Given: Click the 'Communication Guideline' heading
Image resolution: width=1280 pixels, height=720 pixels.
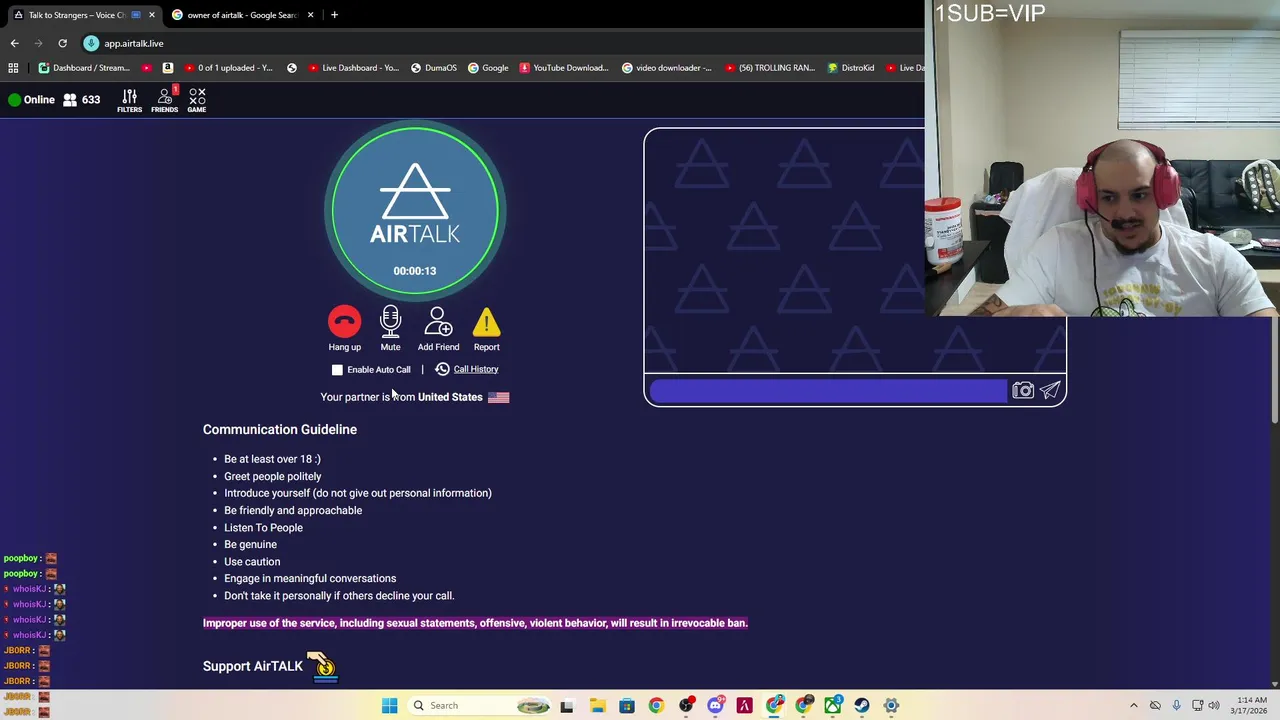Looking at the screenshot, I should 280,429.
